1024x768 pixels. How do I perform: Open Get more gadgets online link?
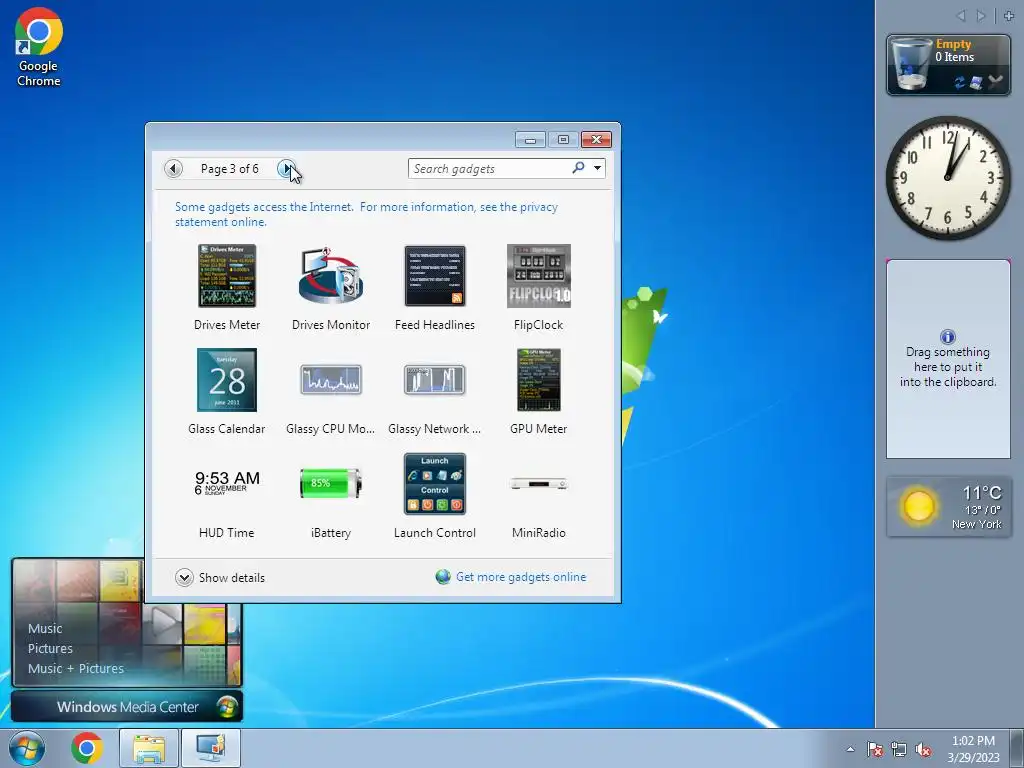tap(520, 577)
